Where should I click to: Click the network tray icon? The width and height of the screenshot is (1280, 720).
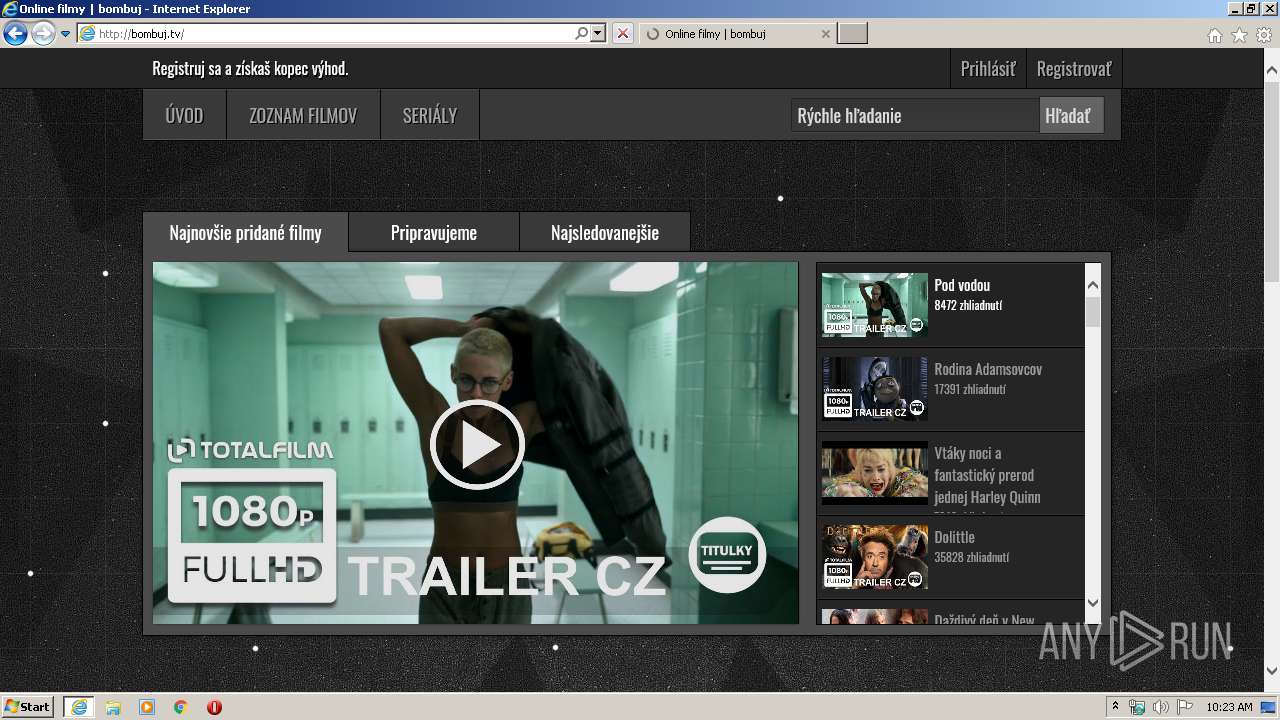(1137, 707)
